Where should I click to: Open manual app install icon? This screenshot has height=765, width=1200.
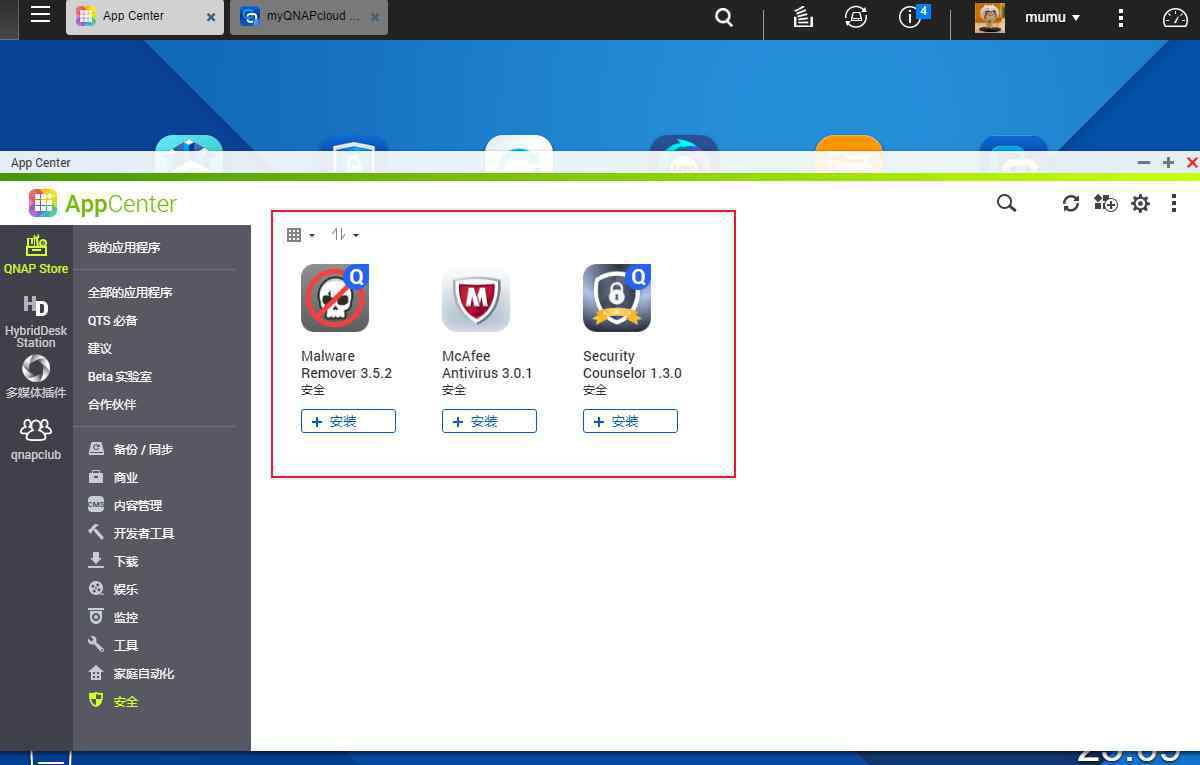(1105, 203)
